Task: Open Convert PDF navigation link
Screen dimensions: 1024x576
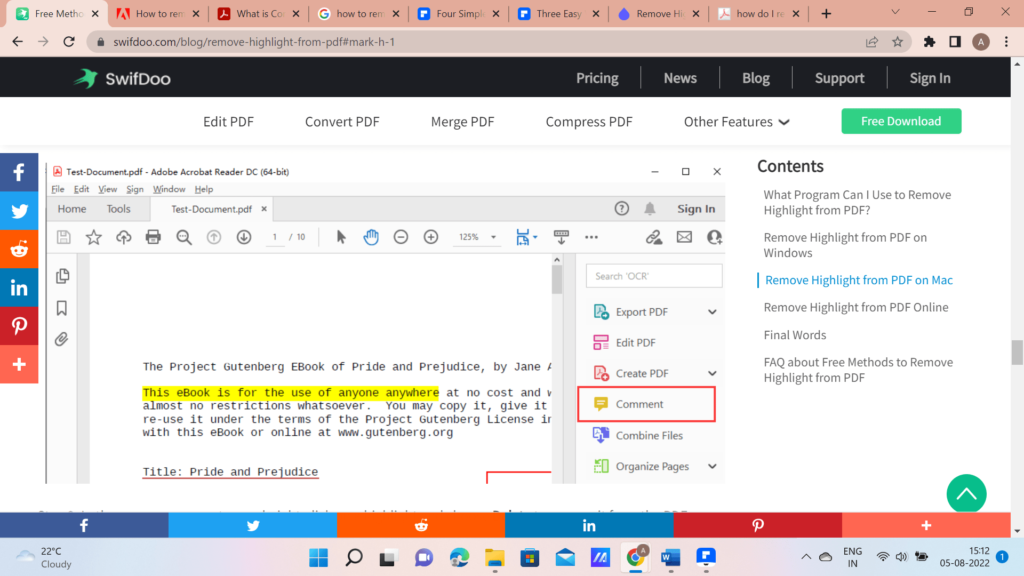Action: [x=342, y=121]
